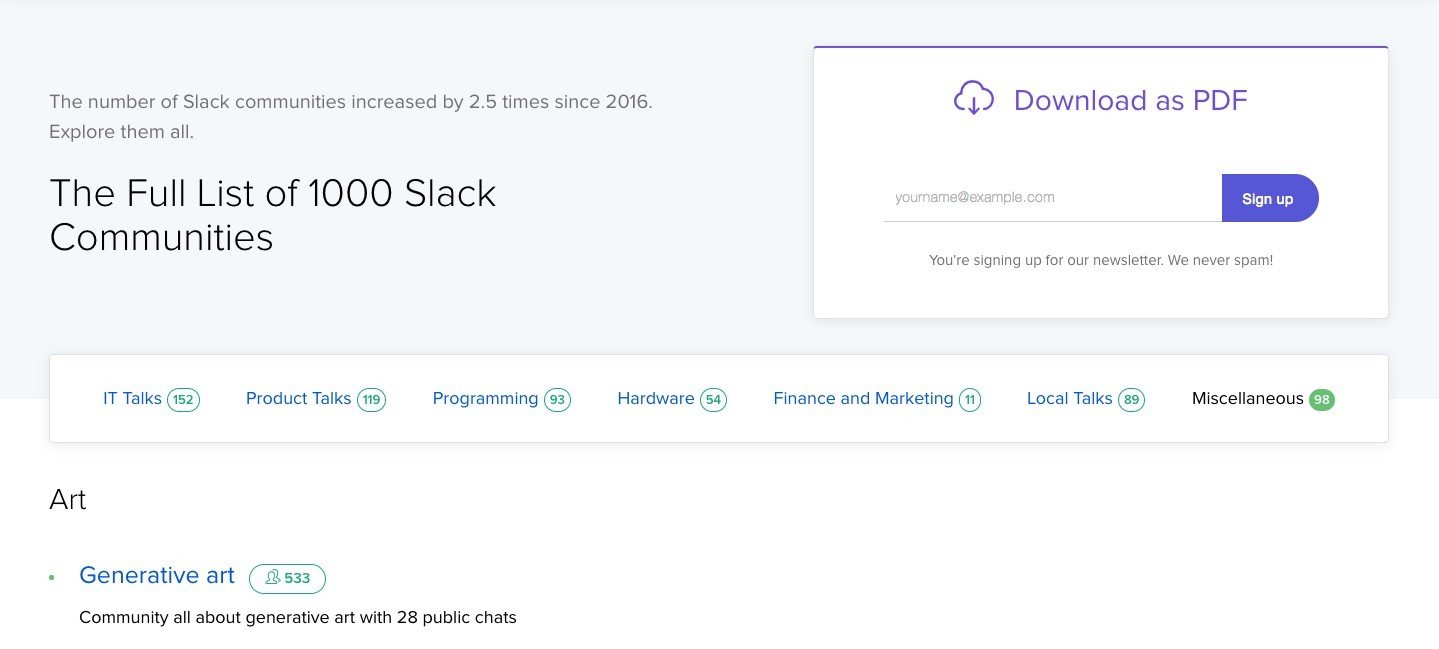Click the 119 count badge
This screenshot has width=1439, height=649.
pyautogui.click(x=371, y=400)
